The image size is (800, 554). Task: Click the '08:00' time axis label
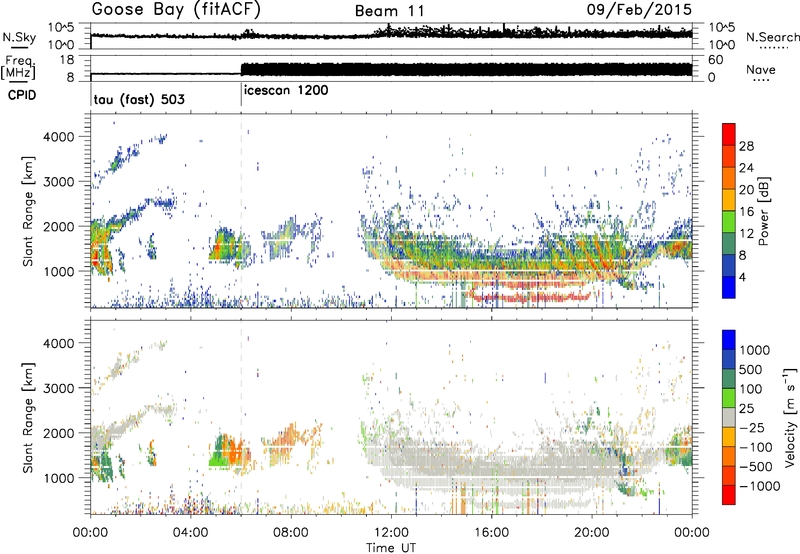click(291, 533)
